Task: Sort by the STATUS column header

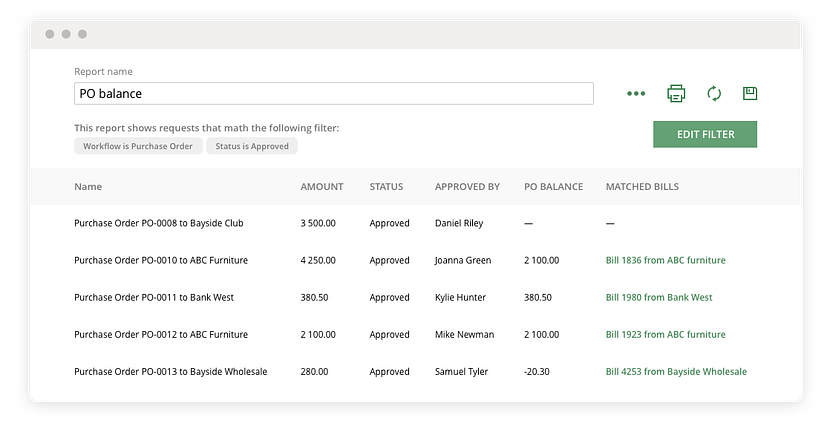Action: [x=386, y=186]
